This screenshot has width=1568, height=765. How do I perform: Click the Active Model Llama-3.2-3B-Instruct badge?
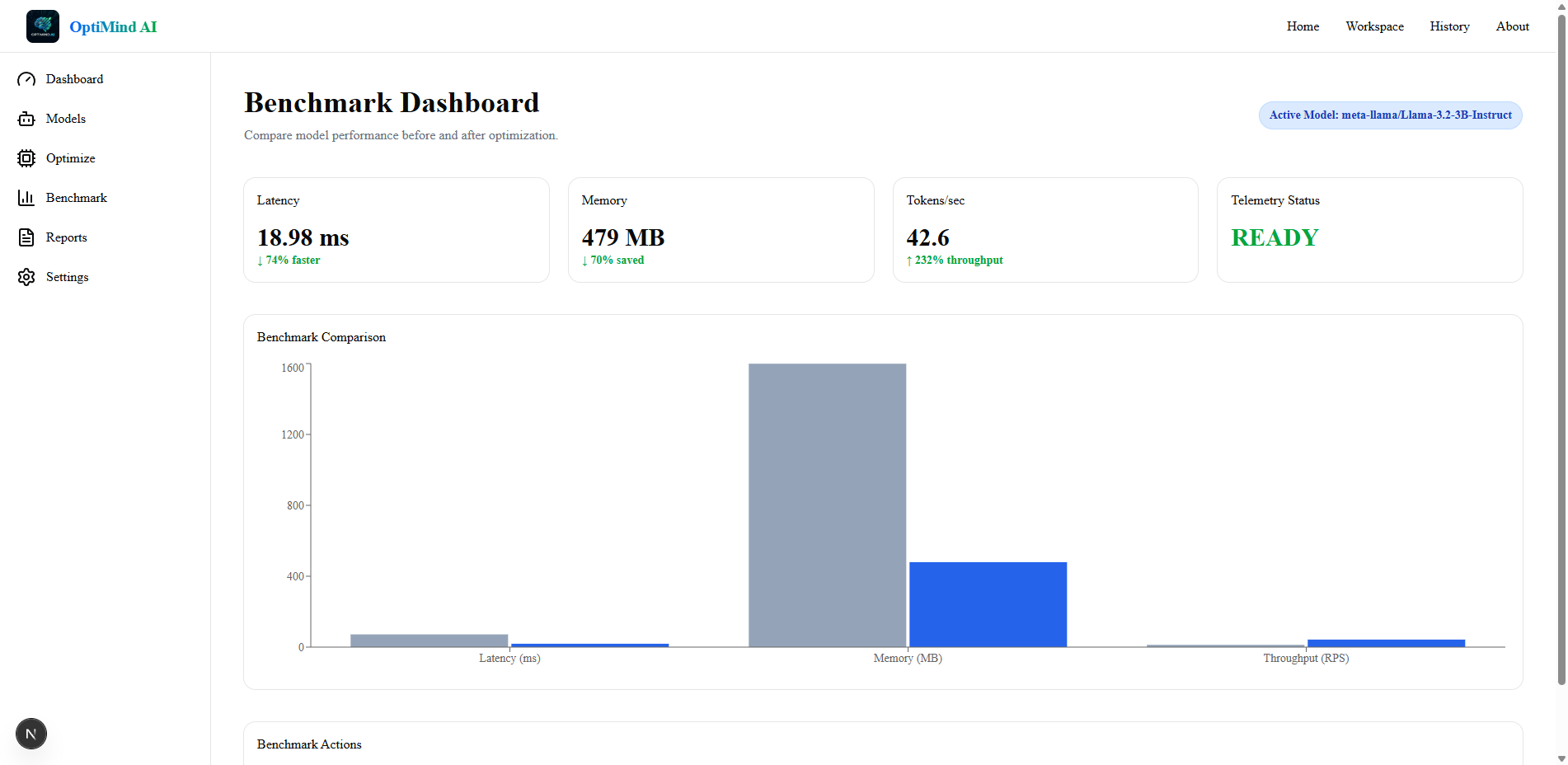coord(1390,115)
